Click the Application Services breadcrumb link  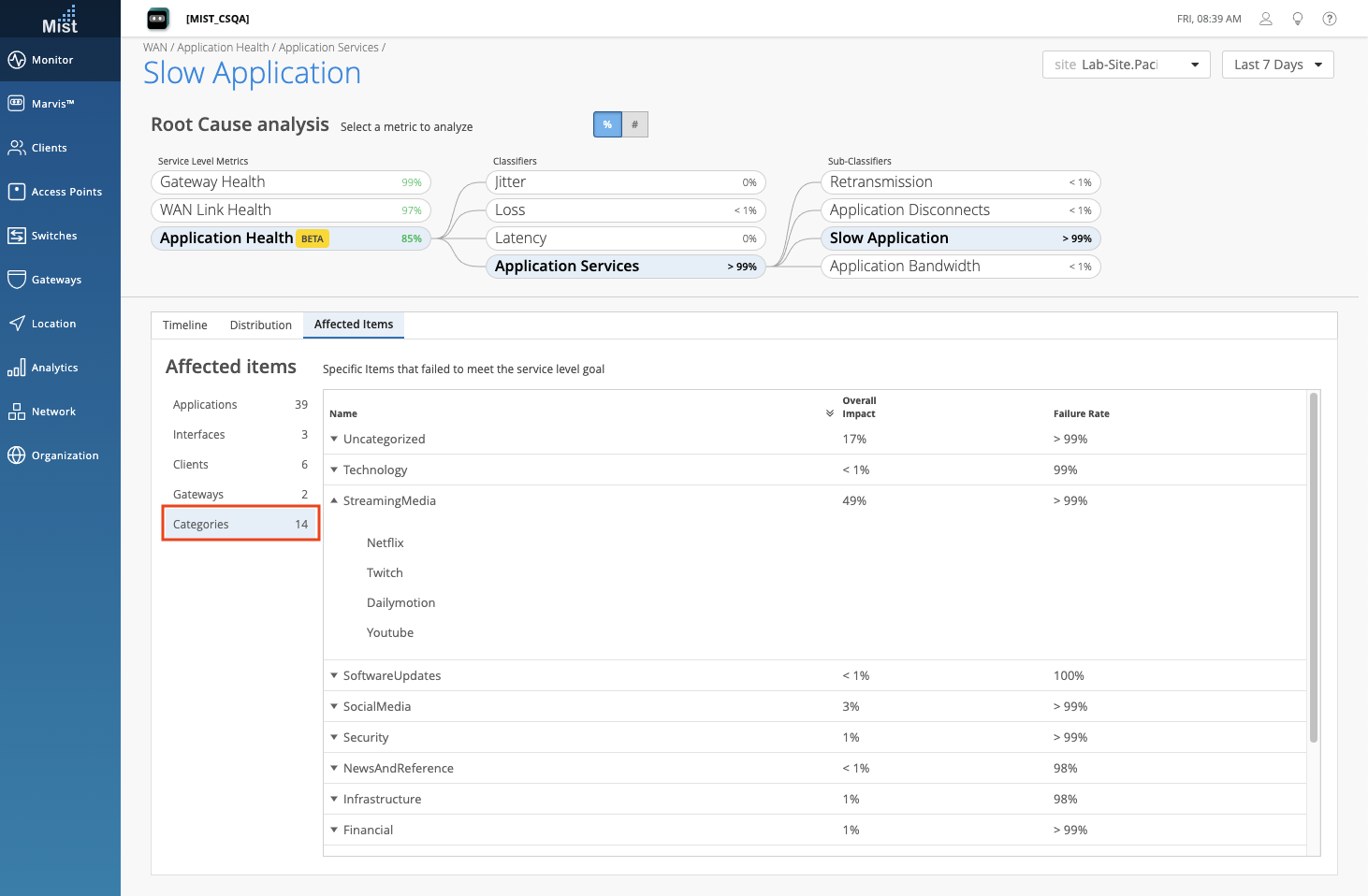(328, 48)
